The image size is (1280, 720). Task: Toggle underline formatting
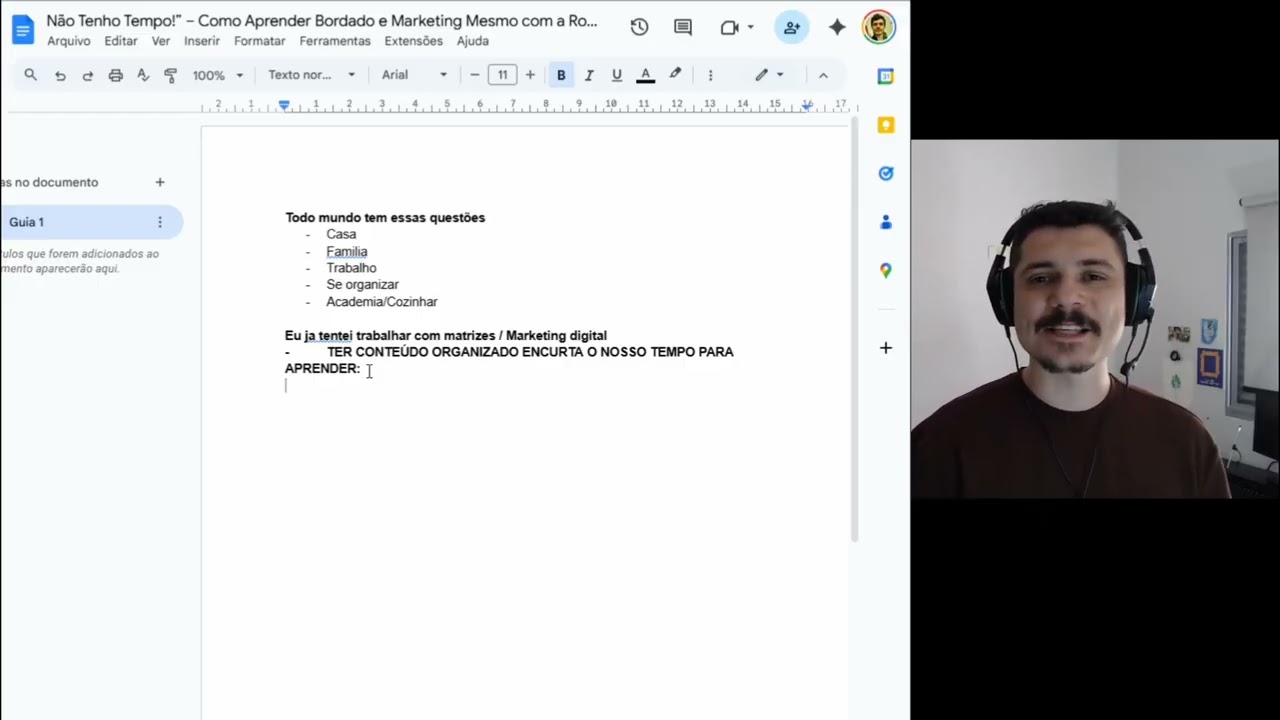(617, 75)
